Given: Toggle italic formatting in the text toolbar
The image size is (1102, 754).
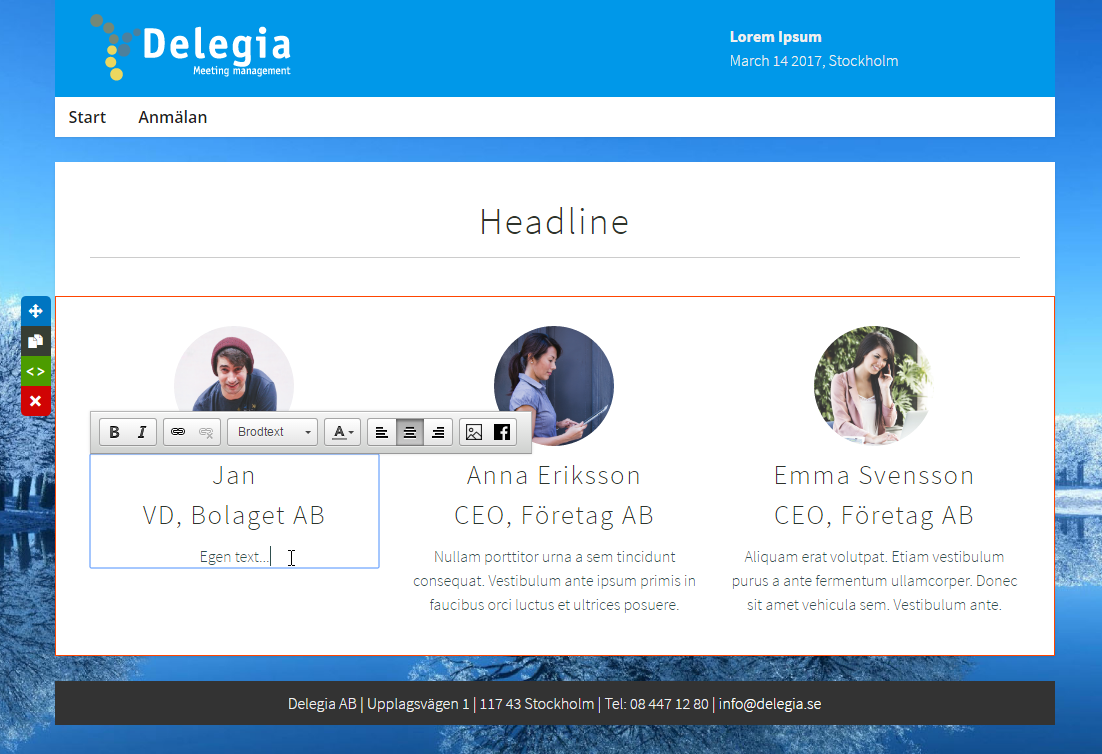Looking at the screenshot, I should [142, 432].
